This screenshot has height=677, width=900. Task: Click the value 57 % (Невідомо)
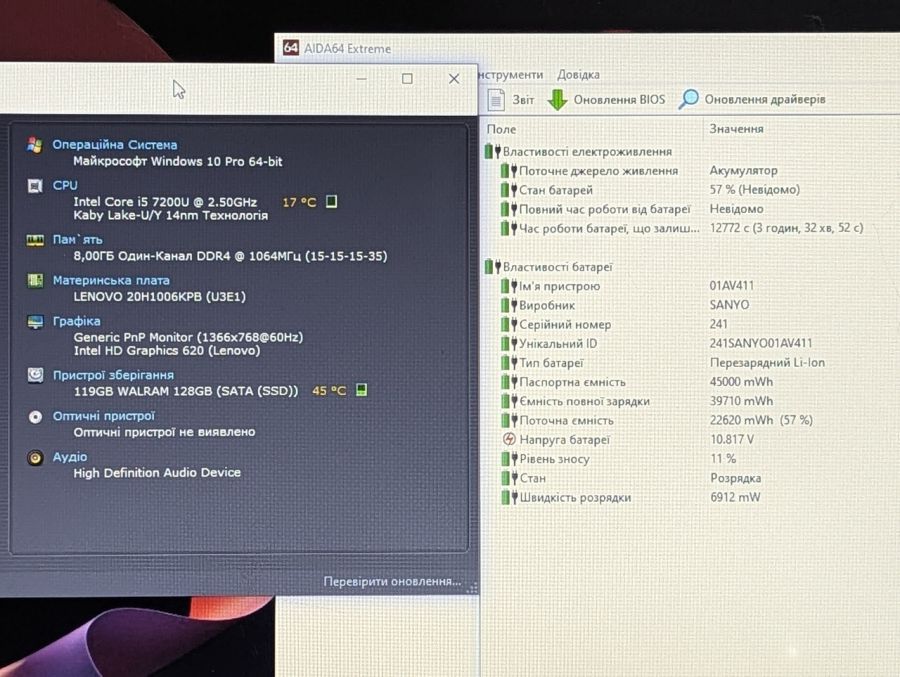pos(754,189)
